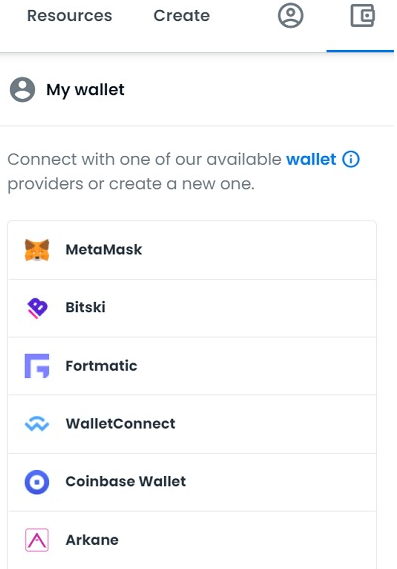Connect via the WalletConnect option
The width and height of the screenshot is (397, 569).
192,424
